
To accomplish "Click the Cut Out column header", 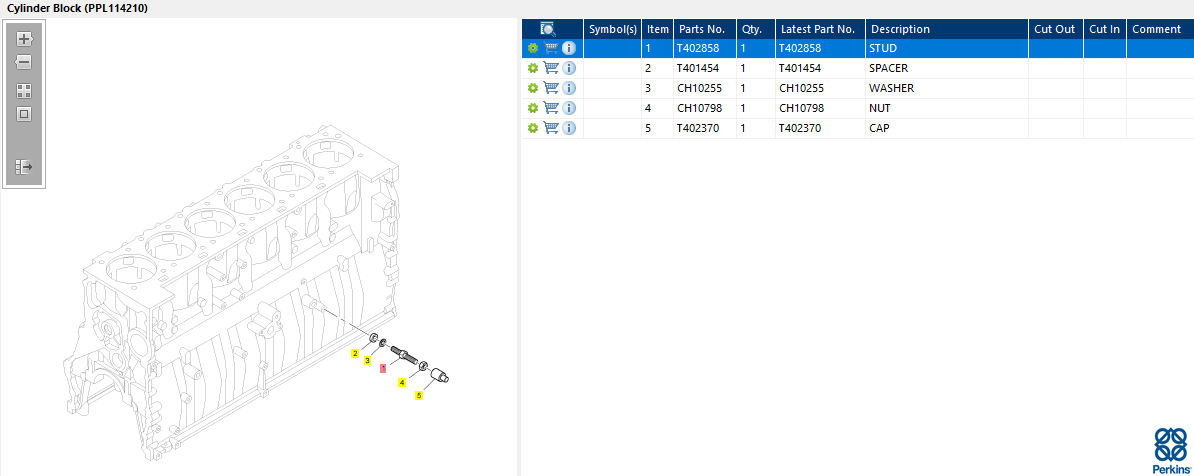I will tap(1055, 29).
